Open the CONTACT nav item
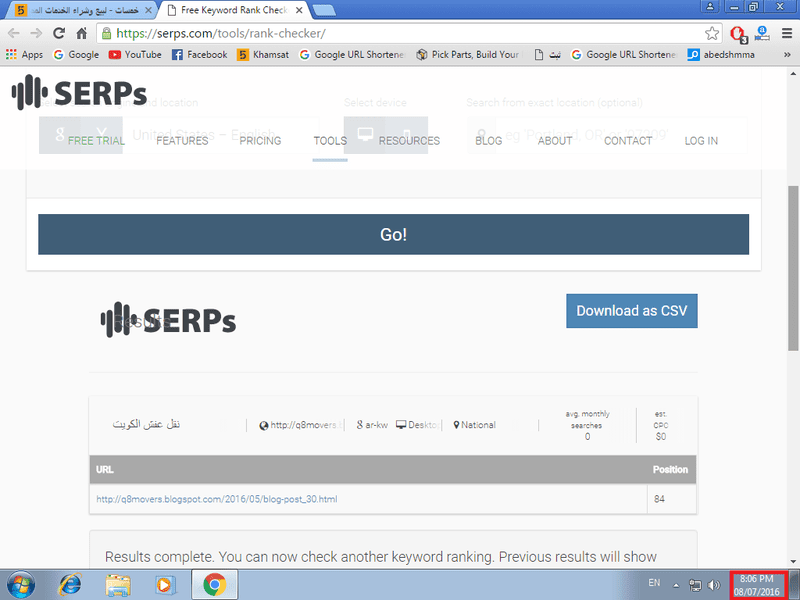 [x=628, y=141]
